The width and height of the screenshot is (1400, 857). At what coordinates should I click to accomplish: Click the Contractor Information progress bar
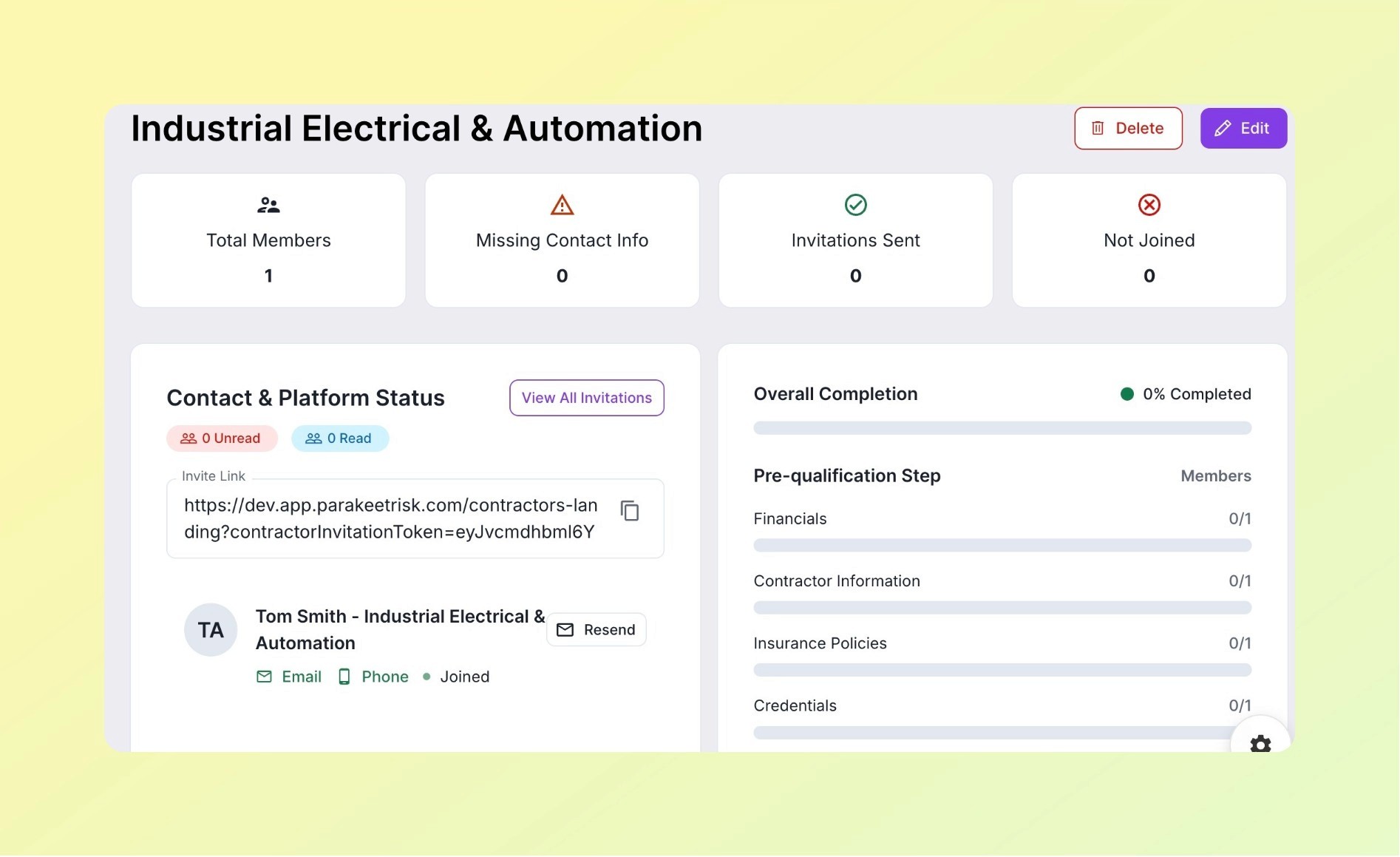[1002, 608]
